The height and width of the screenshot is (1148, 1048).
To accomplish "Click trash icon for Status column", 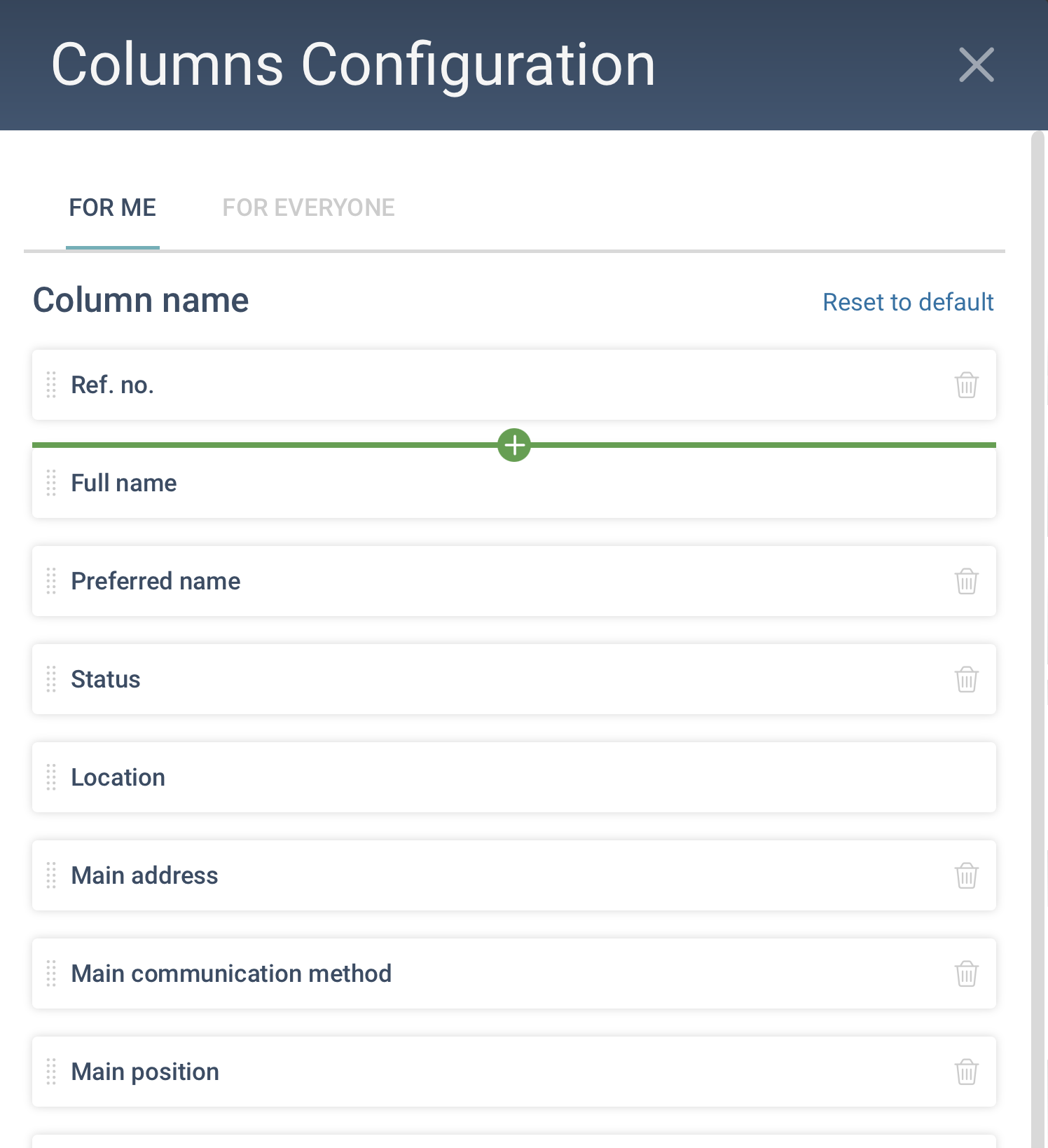I will coord(966,679).
